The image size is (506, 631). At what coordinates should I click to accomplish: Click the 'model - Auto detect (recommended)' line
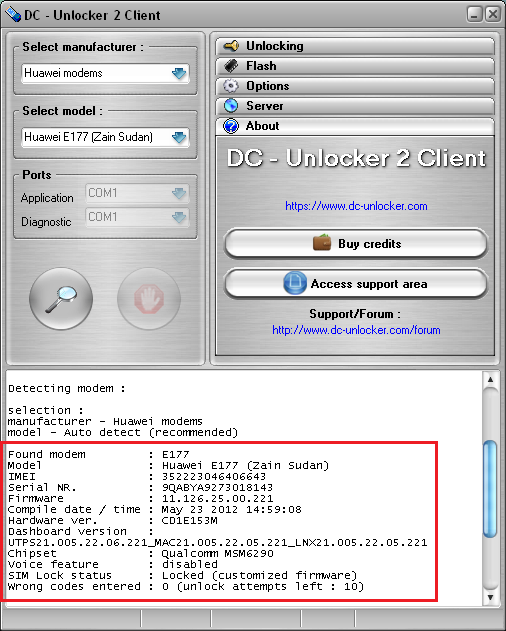123,432
